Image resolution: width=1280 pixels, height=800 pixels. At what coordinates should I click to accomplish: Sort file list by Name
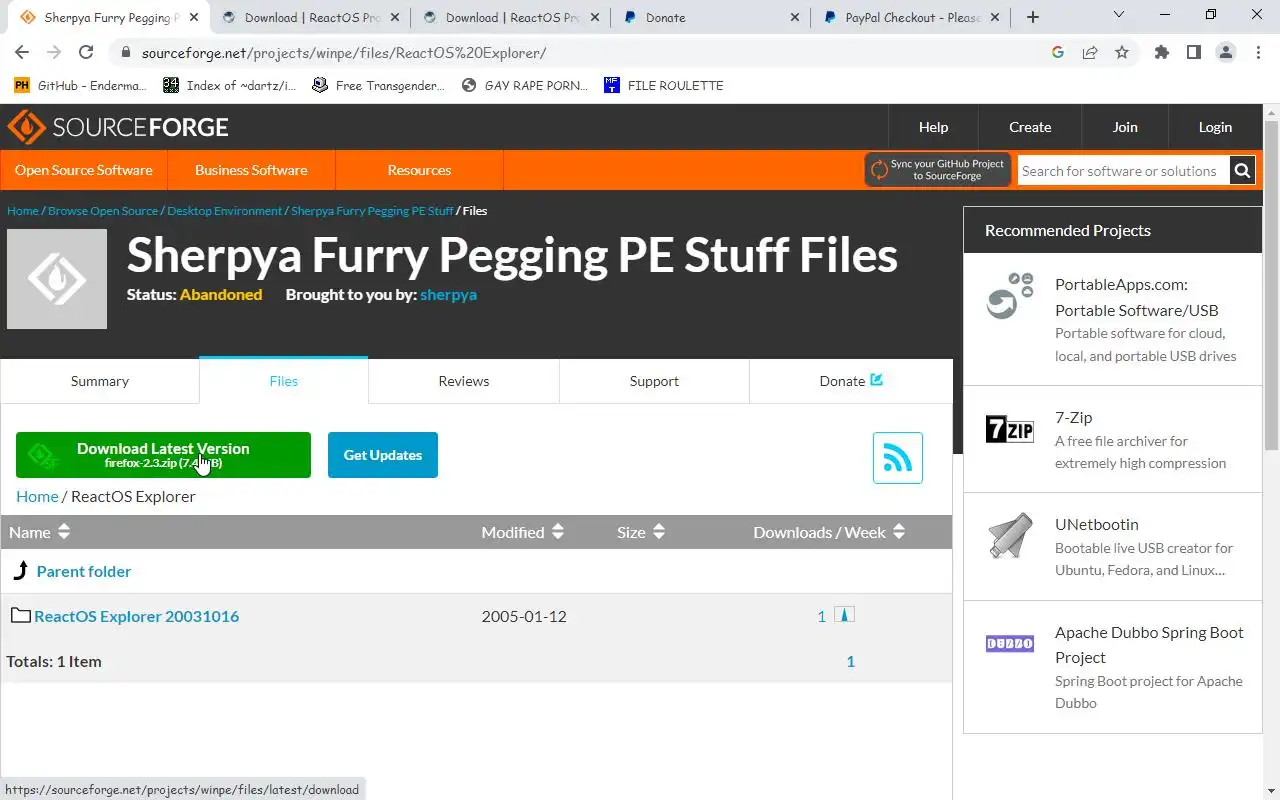click(x=39, y=532)
